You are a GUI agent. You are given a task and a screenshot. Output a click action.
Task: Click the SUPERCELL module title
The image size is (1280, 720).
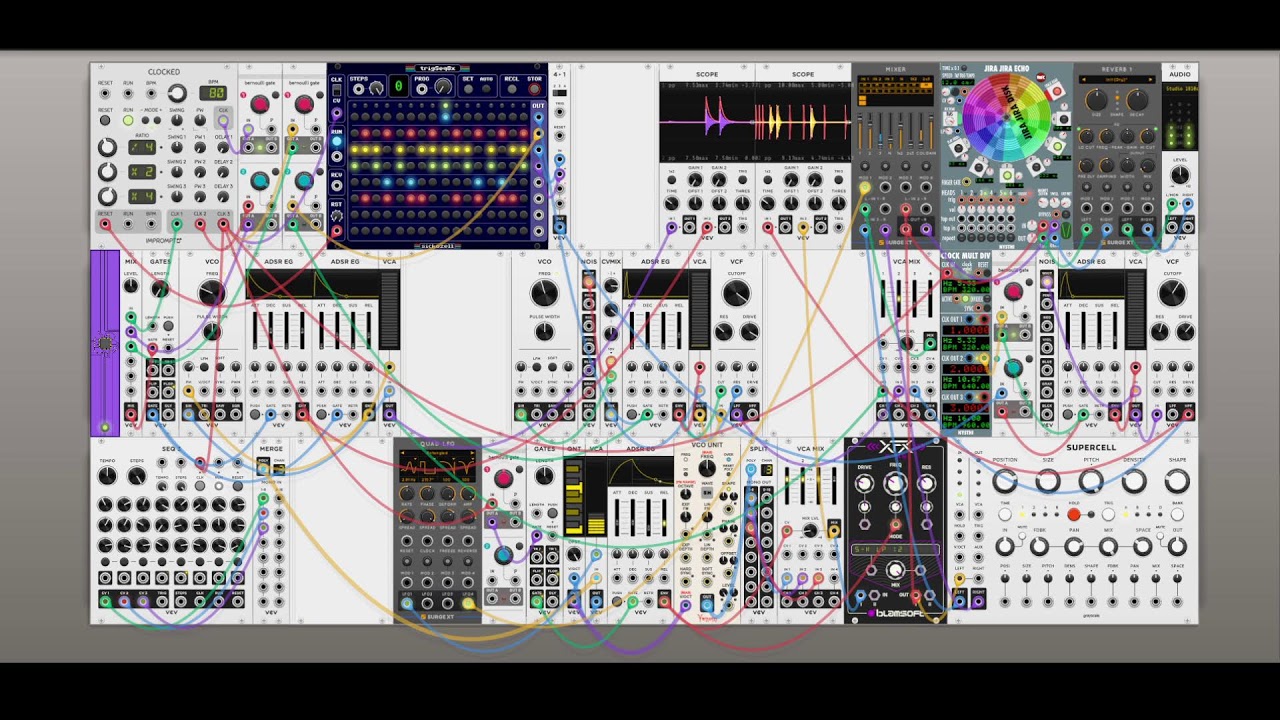click(1090, 447)
